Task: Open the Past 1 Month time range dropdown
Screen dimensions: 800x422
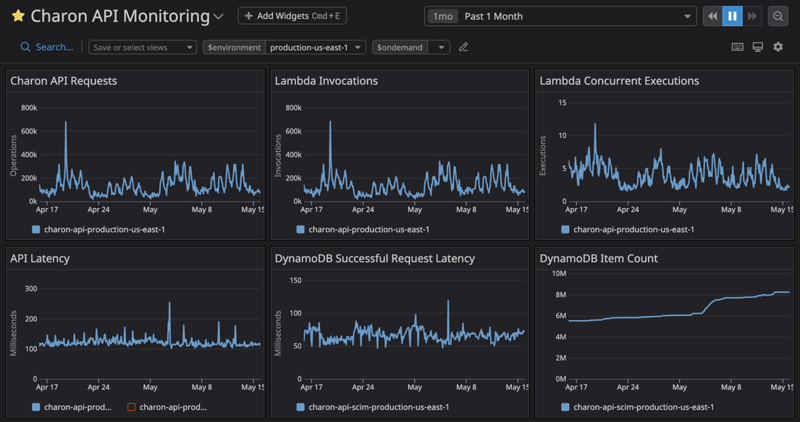Action: point(560,16)
